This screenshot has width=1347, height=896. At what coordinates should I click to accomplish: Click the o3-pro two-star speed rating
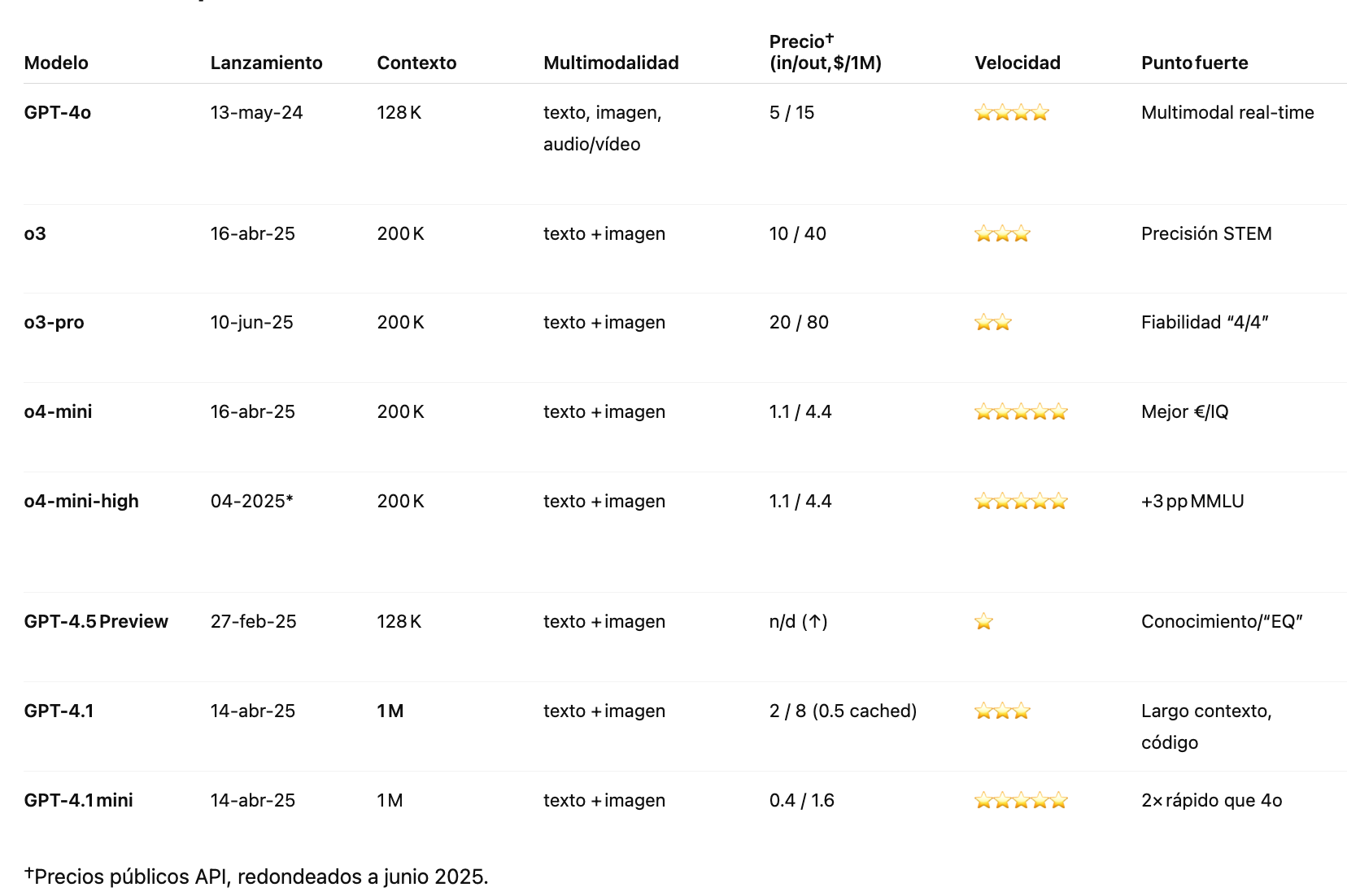click(x=993, y=323)
